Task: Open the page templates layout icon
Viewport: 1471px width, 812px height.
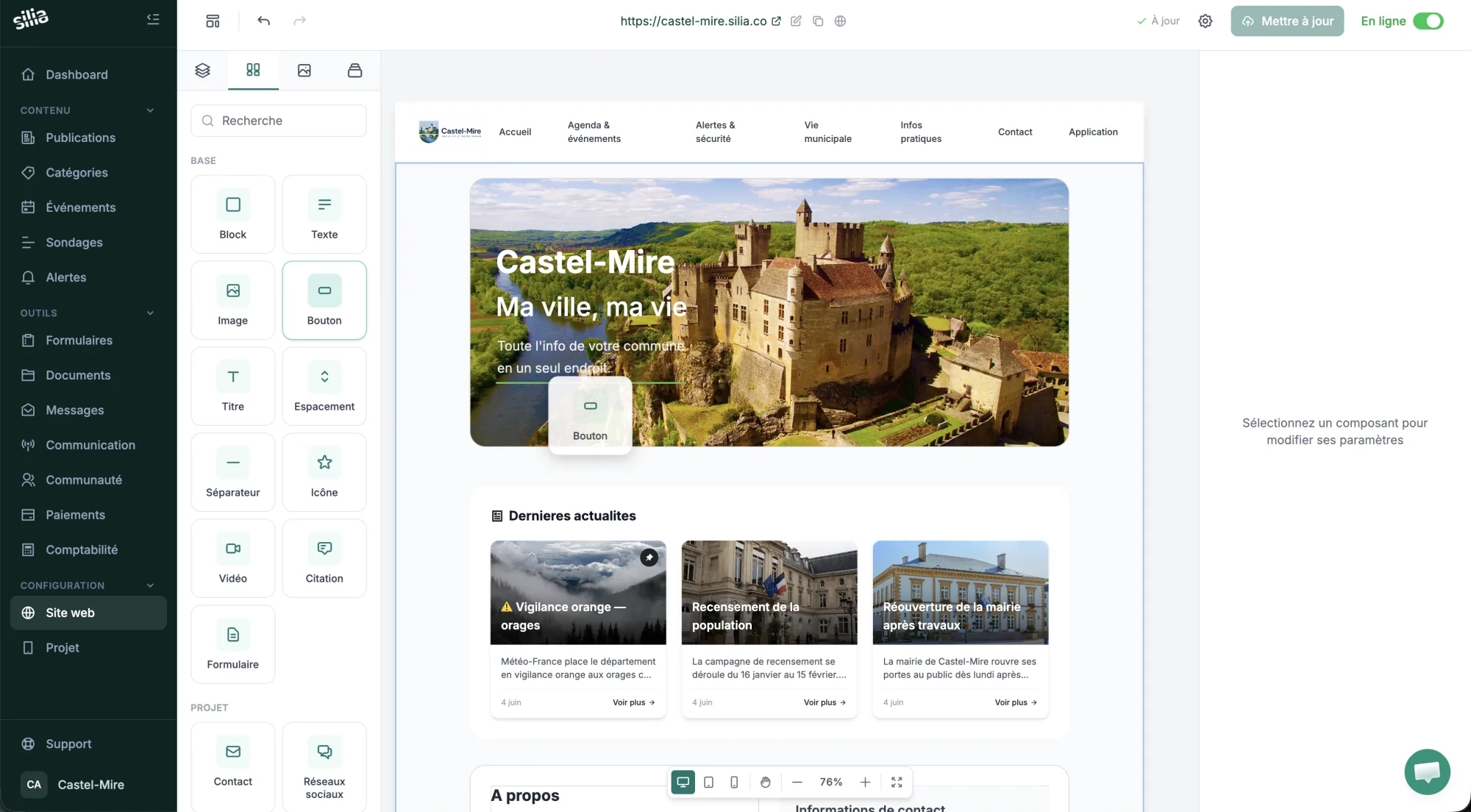Action: point(213,21)
